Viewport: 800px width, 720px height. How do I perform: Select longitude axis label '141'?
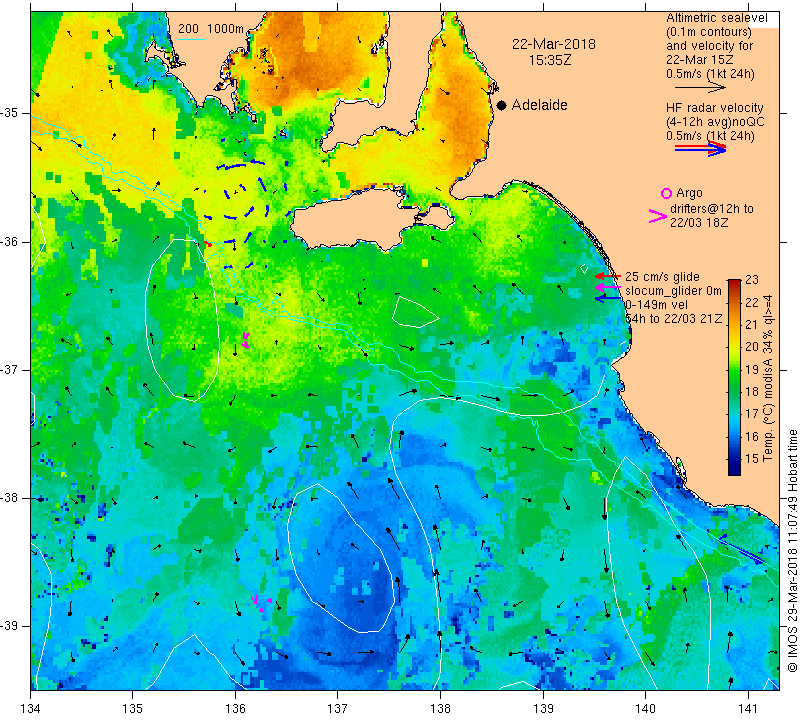[748, 708]
